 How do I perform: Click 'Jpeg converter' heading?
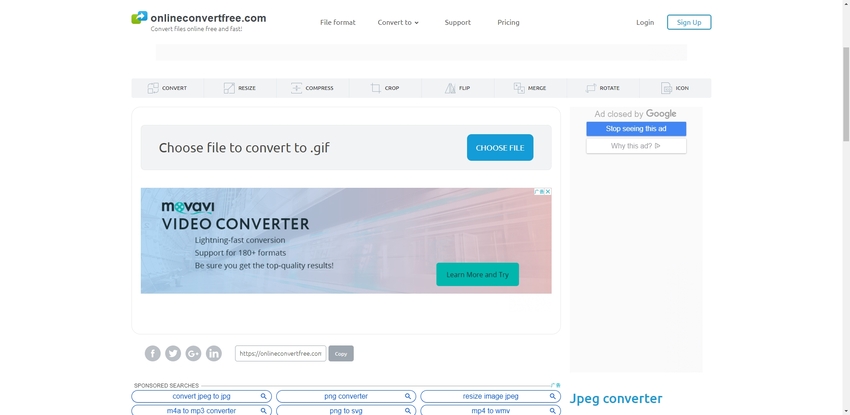(616, 399)
